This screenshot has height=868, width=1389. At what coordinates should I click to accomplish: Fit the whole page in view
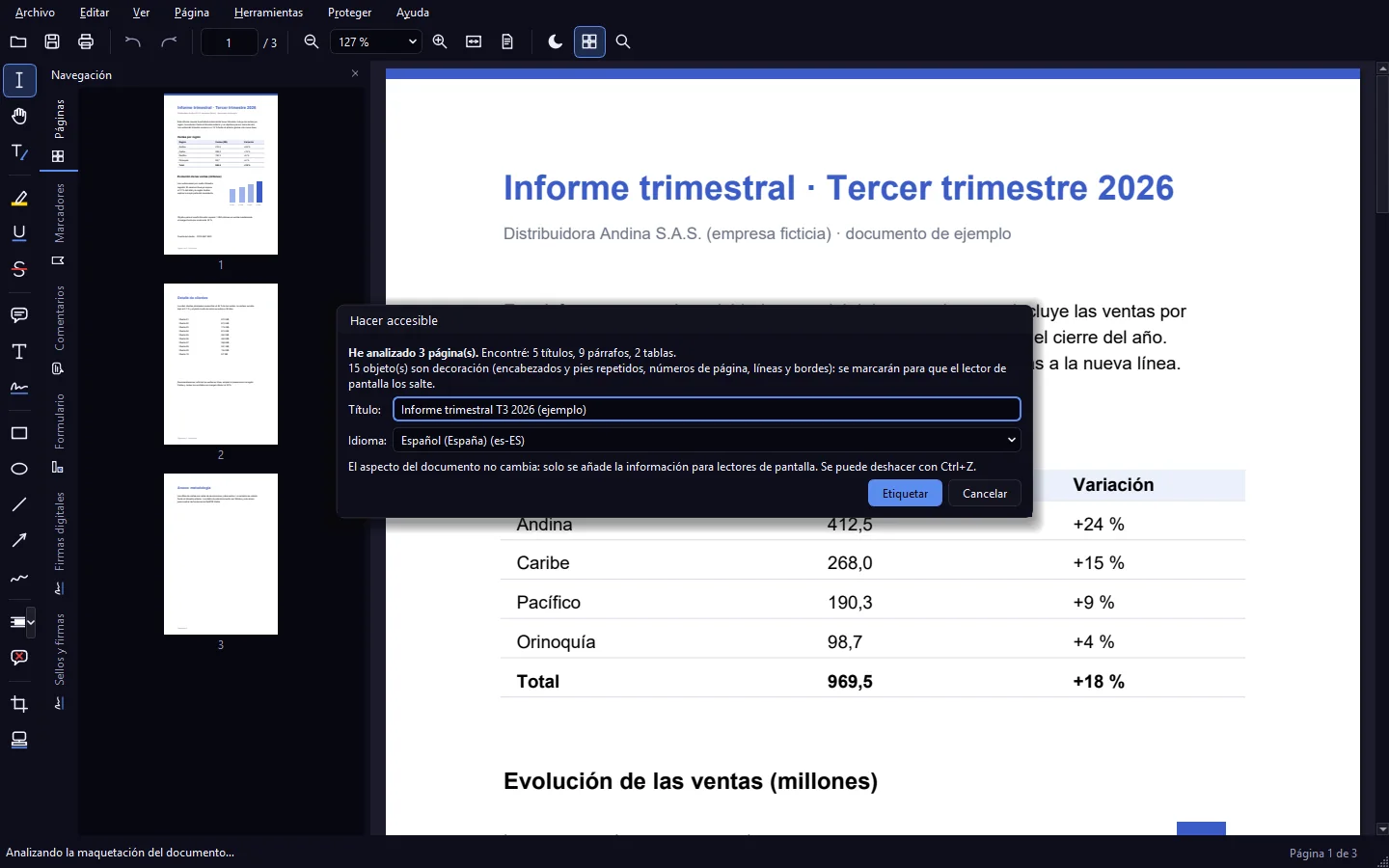click(x=507, y=41)
